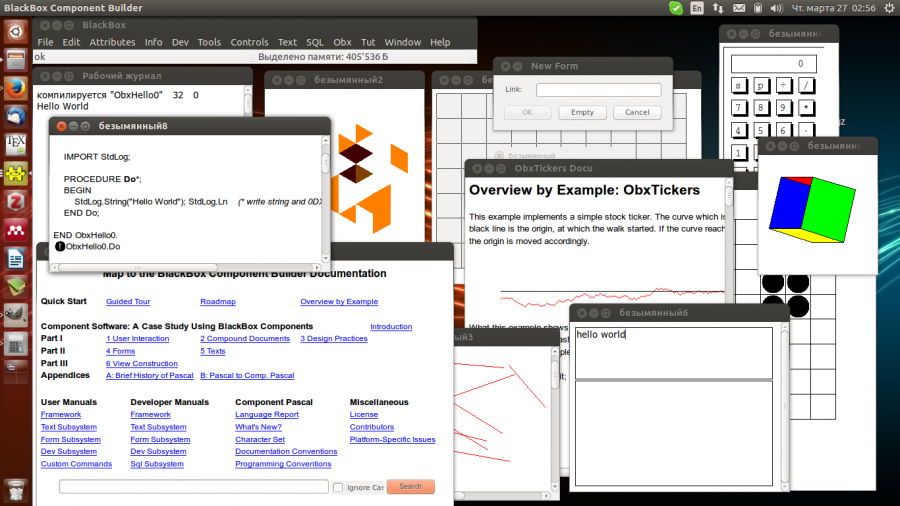The width and height of the screenshot is (900, 506).
Task: Open the Attributes menu
Action: pyautogui.click(x=112, y=42)
